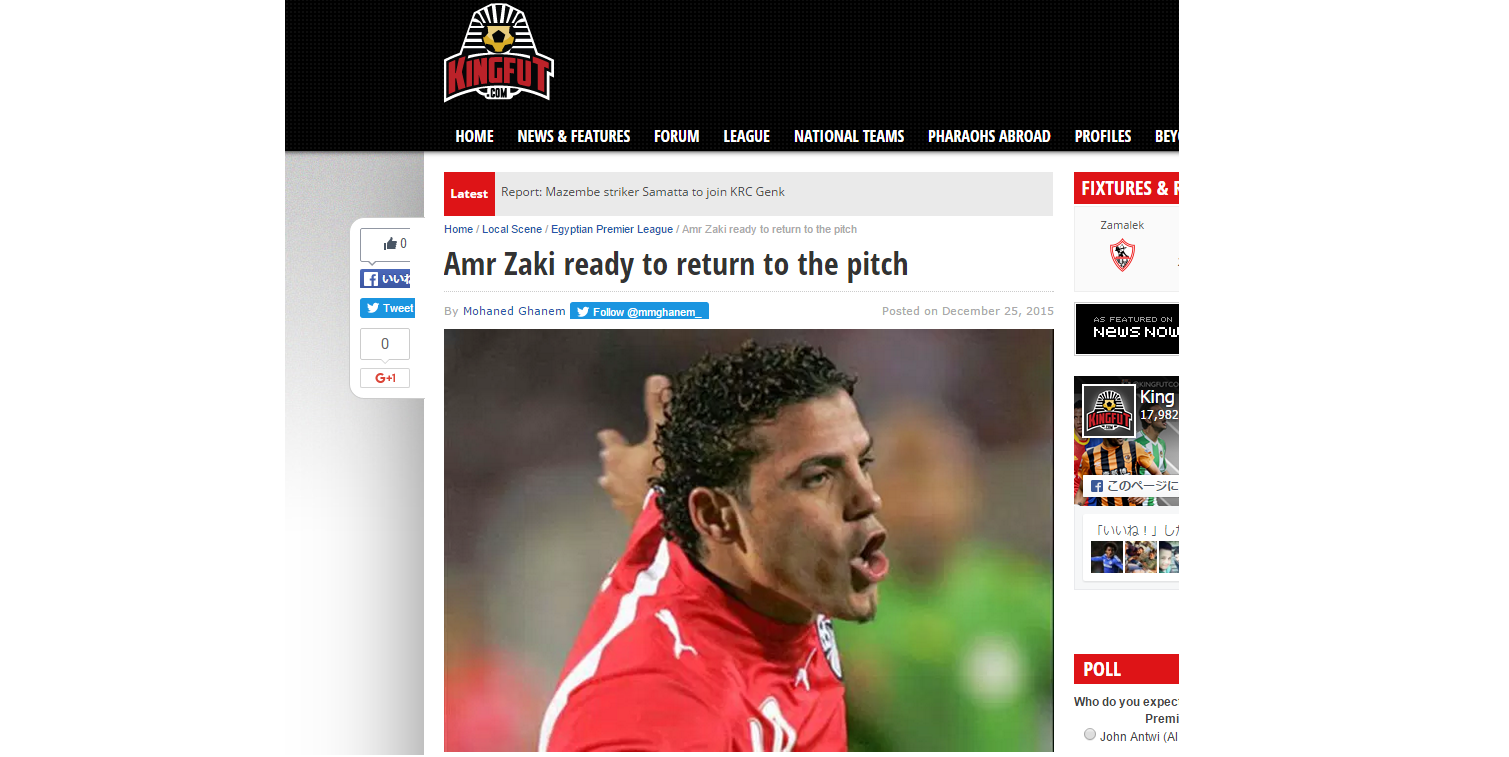
Task: Click the blue Facebook like button
Action: coord(385,279)
